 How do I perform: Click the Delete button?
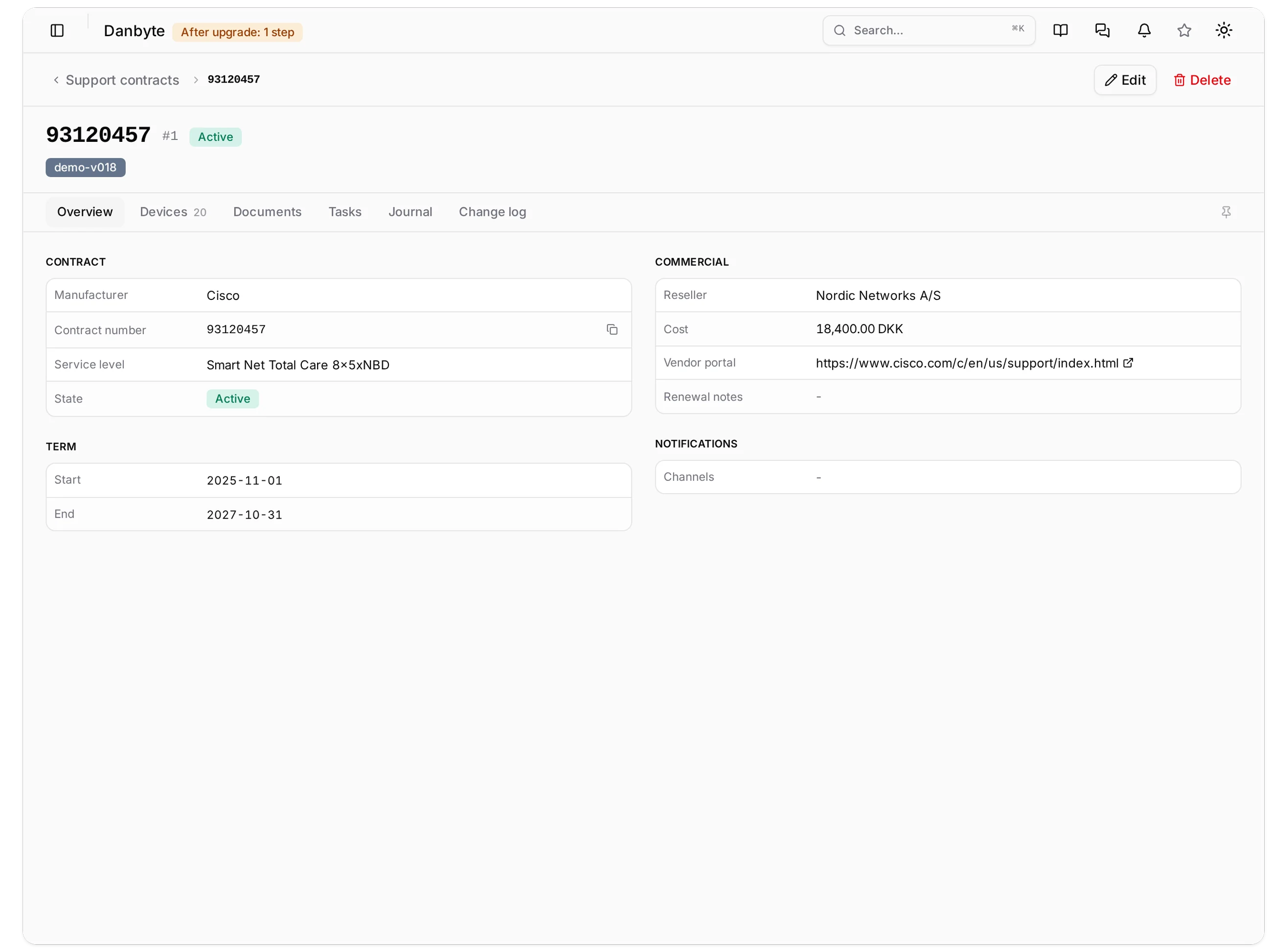pyautogui.click(x=1202, y=80)
